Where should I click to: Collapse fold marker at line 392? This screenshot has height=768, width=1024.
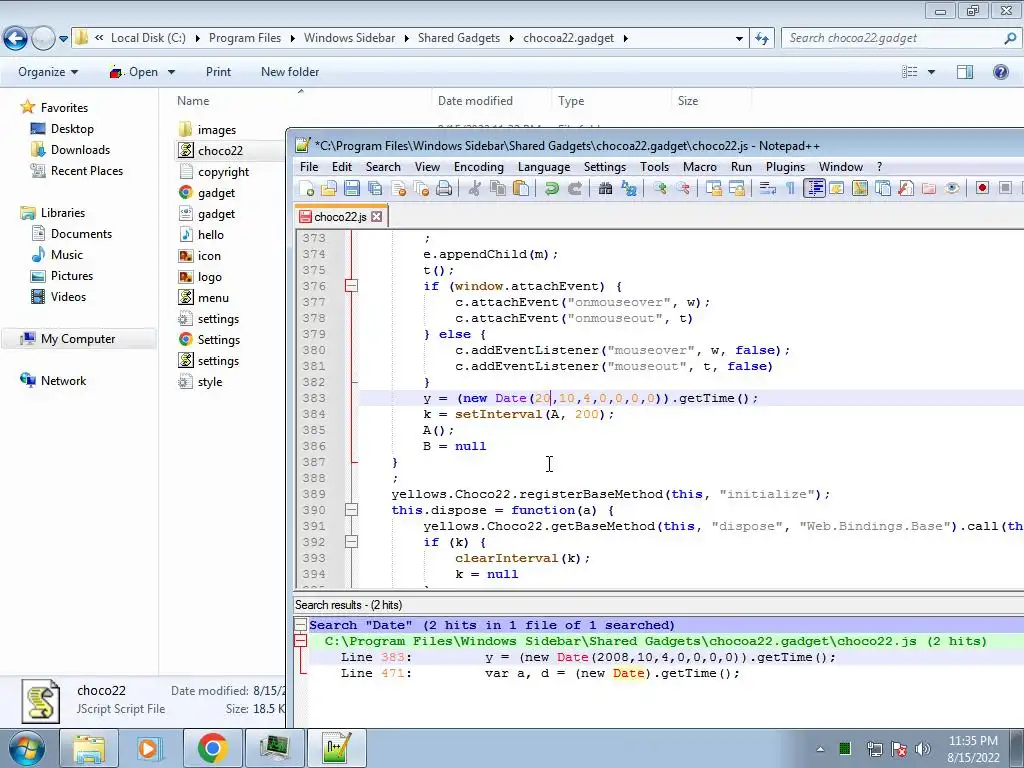351,542
